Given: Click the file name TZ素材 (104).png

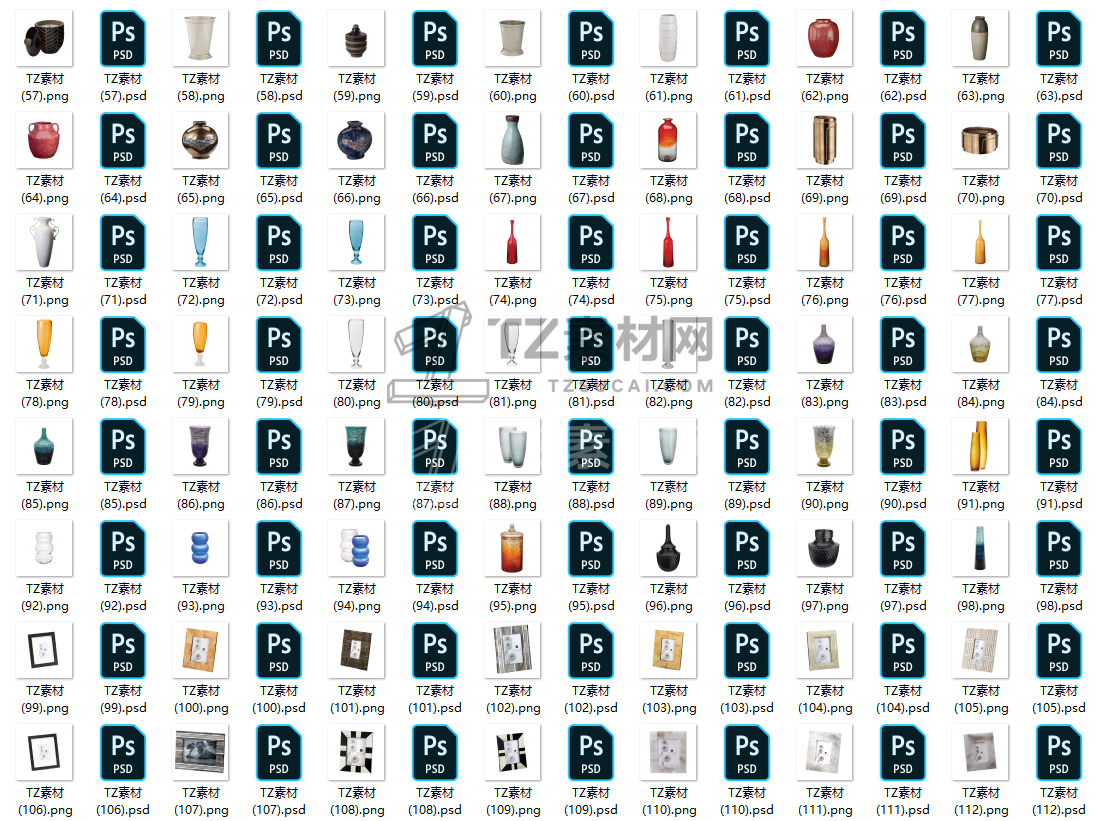Looking at the screenshot, I should coord(824,700).
